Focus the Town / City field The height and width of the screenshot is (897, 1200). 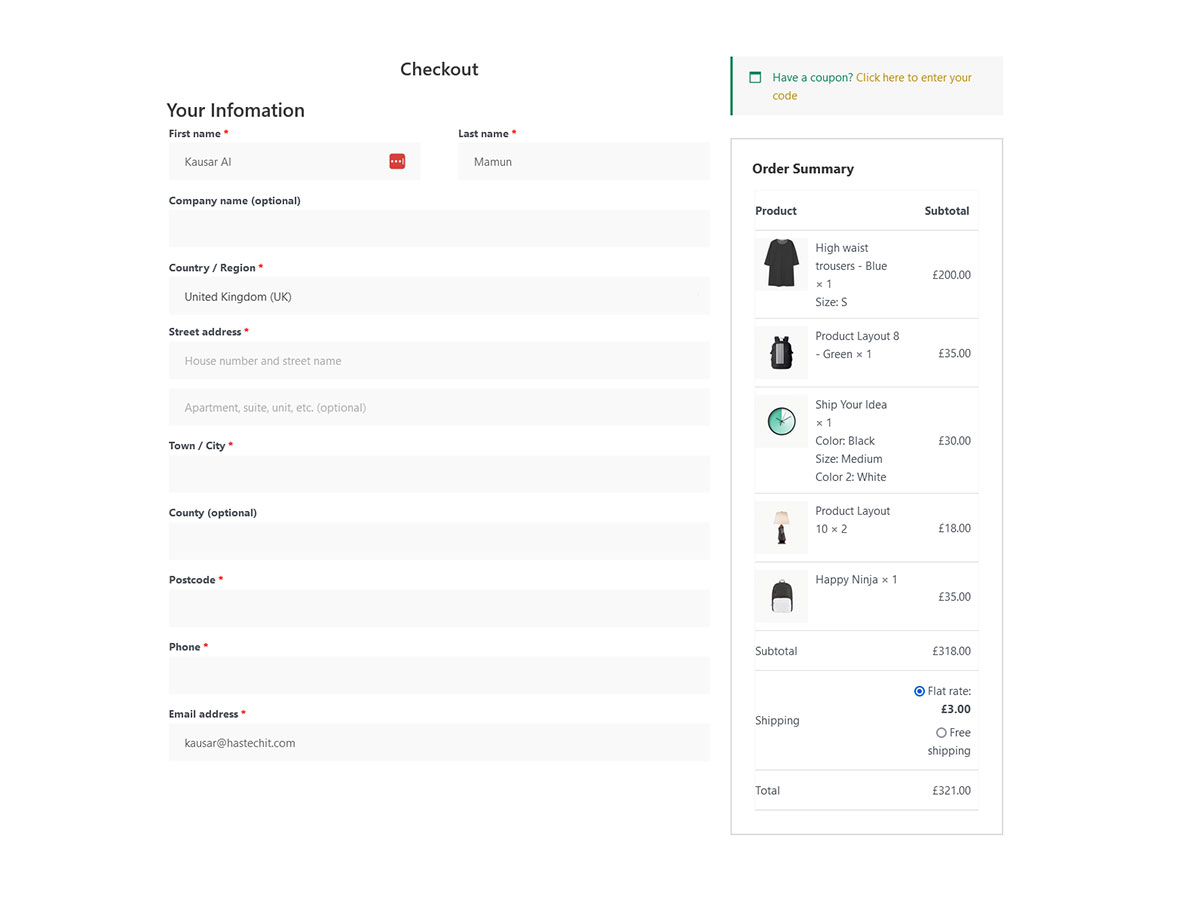(x=439, y=474)
